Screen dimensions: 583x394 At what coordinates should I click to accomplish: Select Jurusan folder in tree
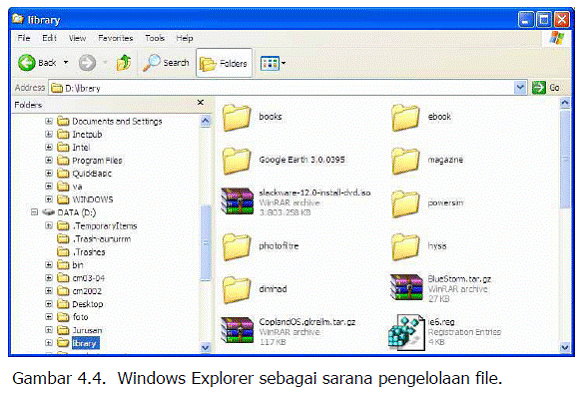pos(80,330)
